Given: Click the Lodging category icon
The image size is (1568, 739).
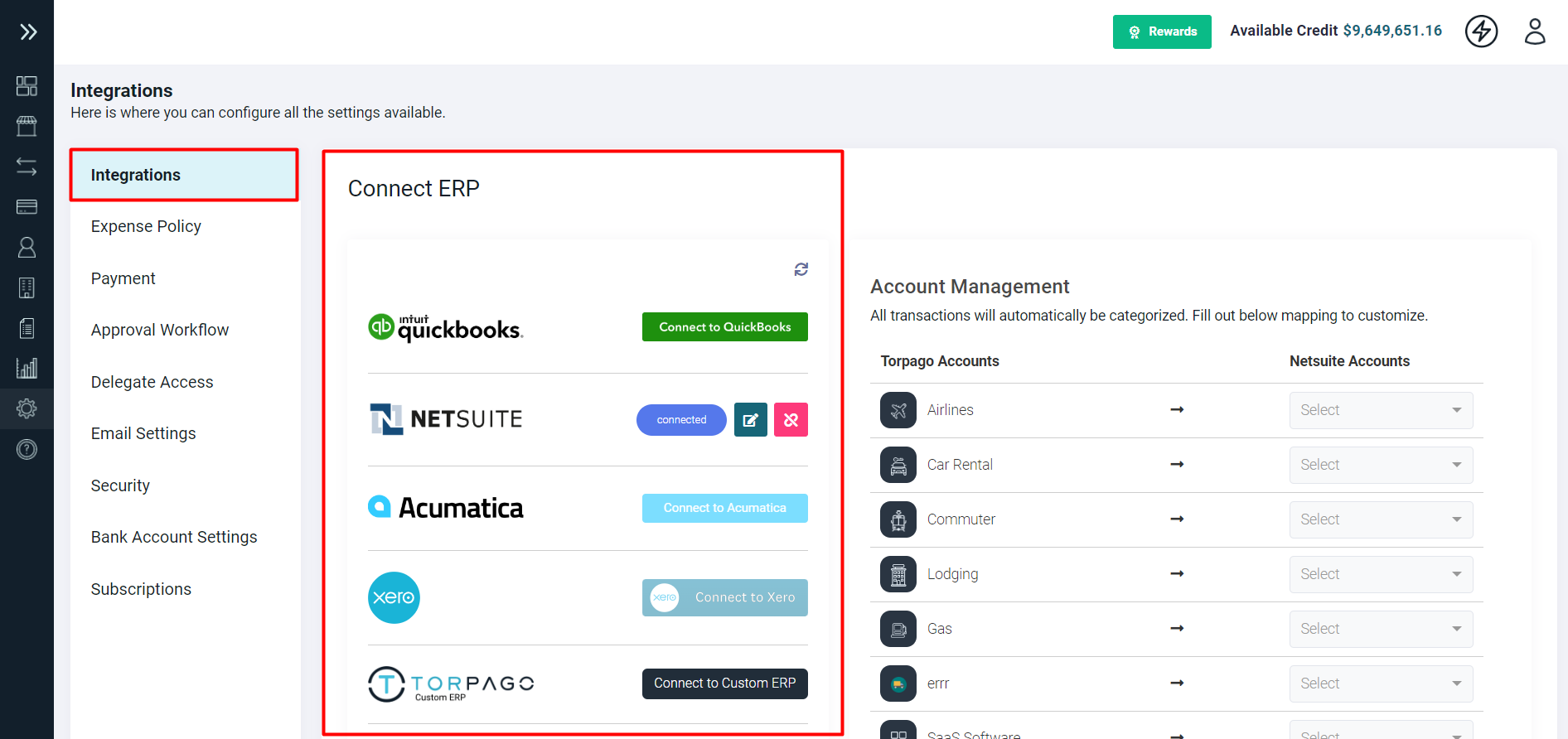Looking at the screenshot, I should (898, 574).
